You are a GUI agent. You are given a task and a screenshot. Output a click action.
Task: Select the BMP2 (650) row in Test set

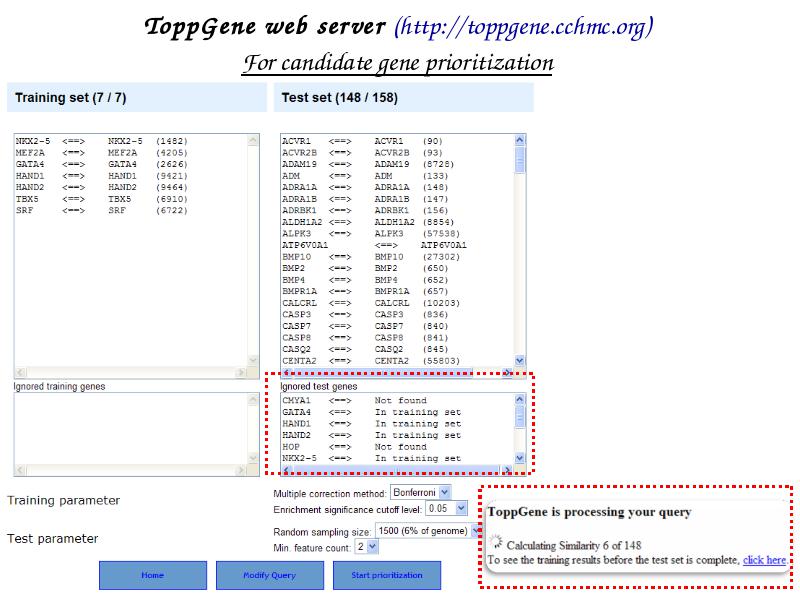[x=365, y=268]
